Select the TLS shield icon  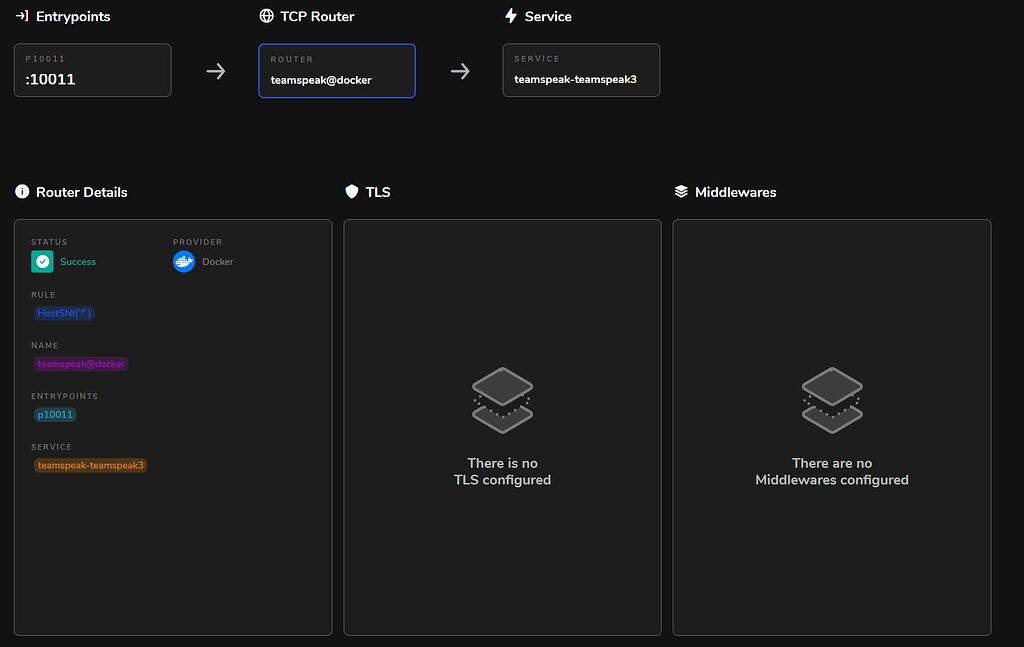(x=352, y=191)
